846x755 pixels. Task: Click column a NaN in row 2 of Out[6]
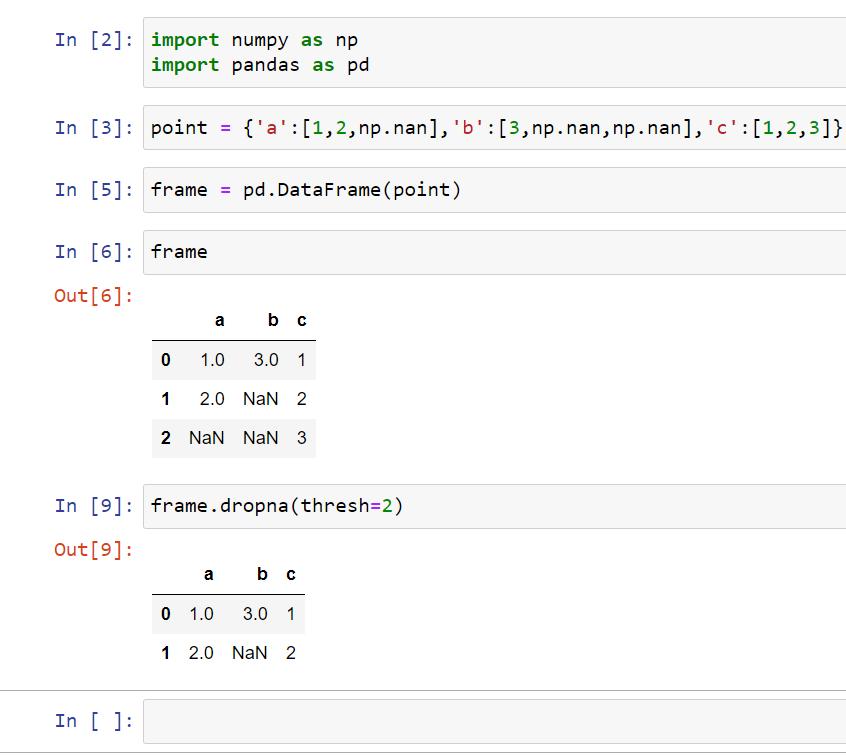pos(207,438)
